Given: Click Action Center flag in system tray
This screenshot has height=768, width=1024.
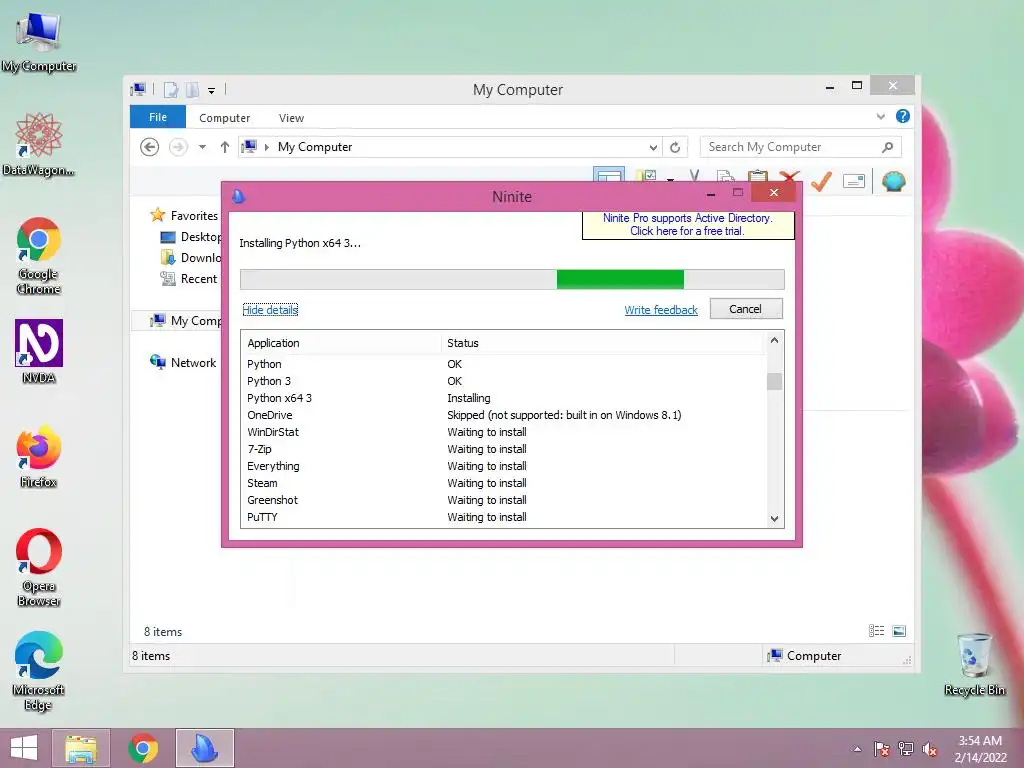Looking at the screenshot, I should [x=881, y=749].
